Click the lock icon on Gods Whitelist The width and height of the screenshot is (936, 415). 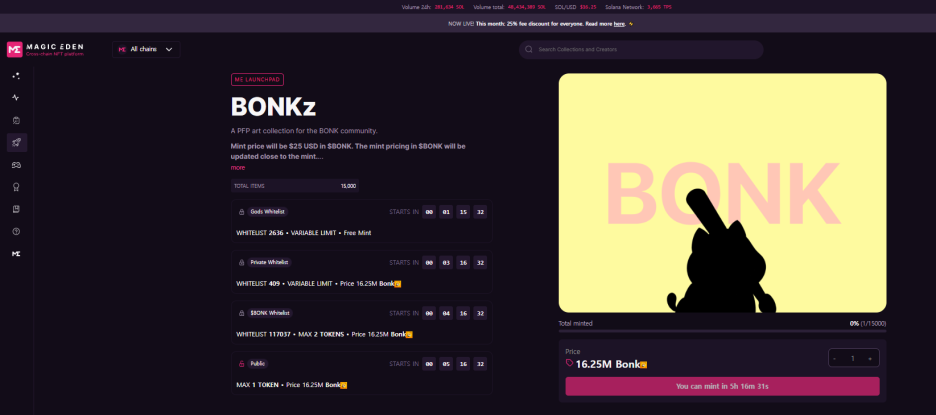click(241, 212)
